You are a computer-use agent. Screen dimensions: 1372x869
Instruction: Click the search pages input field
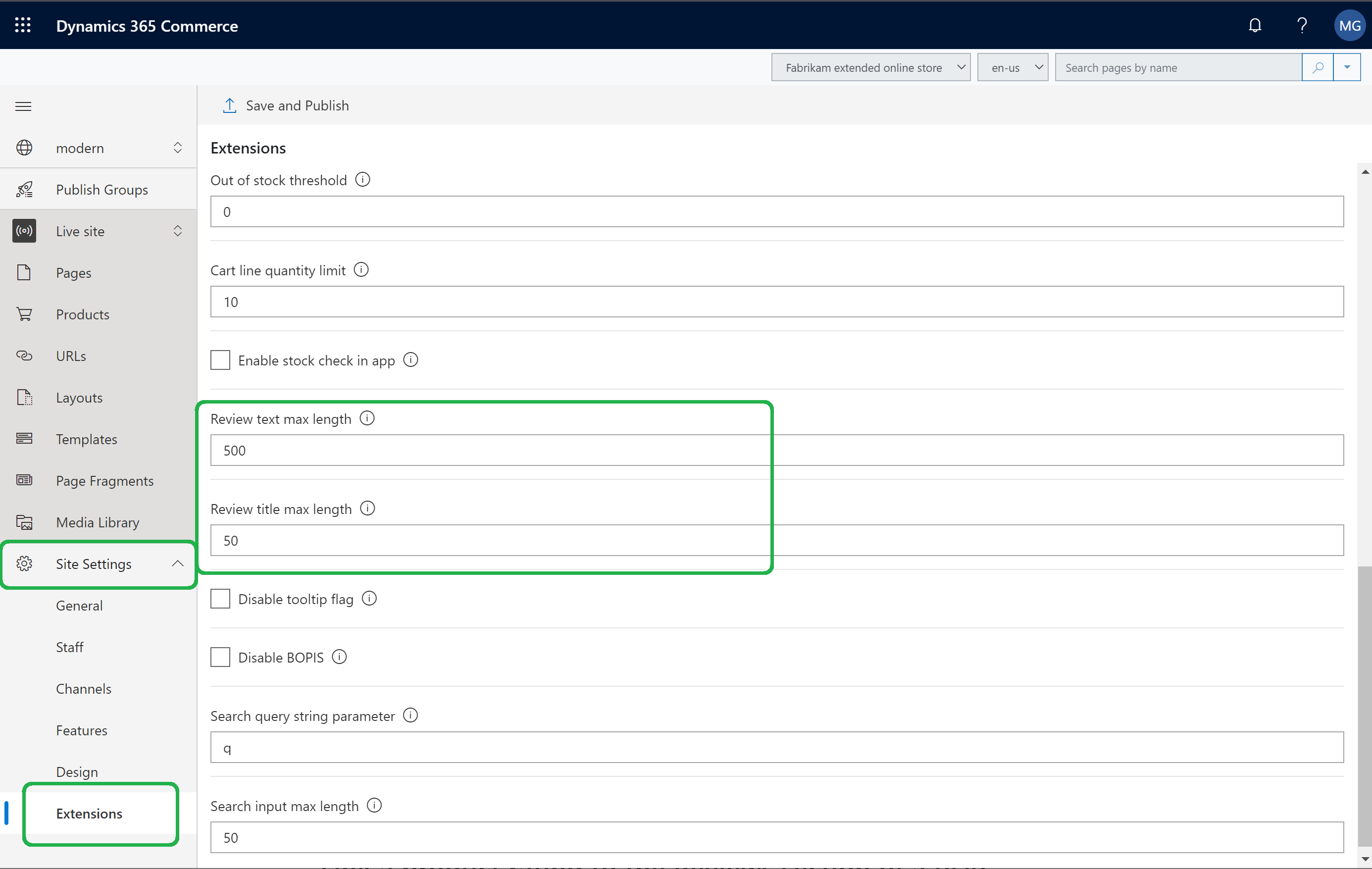1180,67
